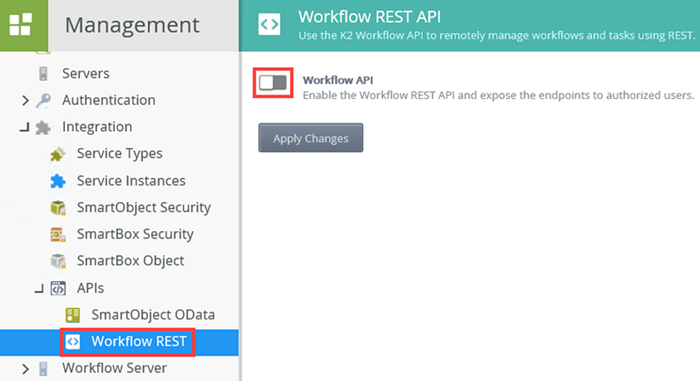Open the SmartBox Object item

point(130,261)
